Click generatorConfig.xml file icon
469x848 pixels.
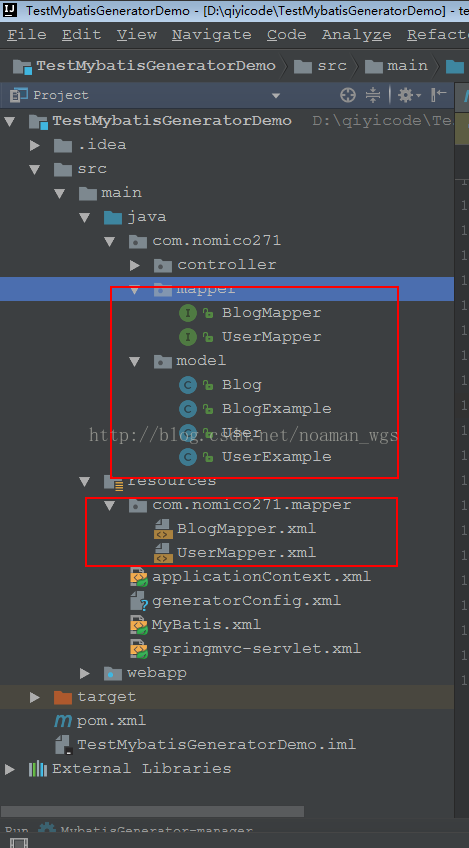click(138, 601)
